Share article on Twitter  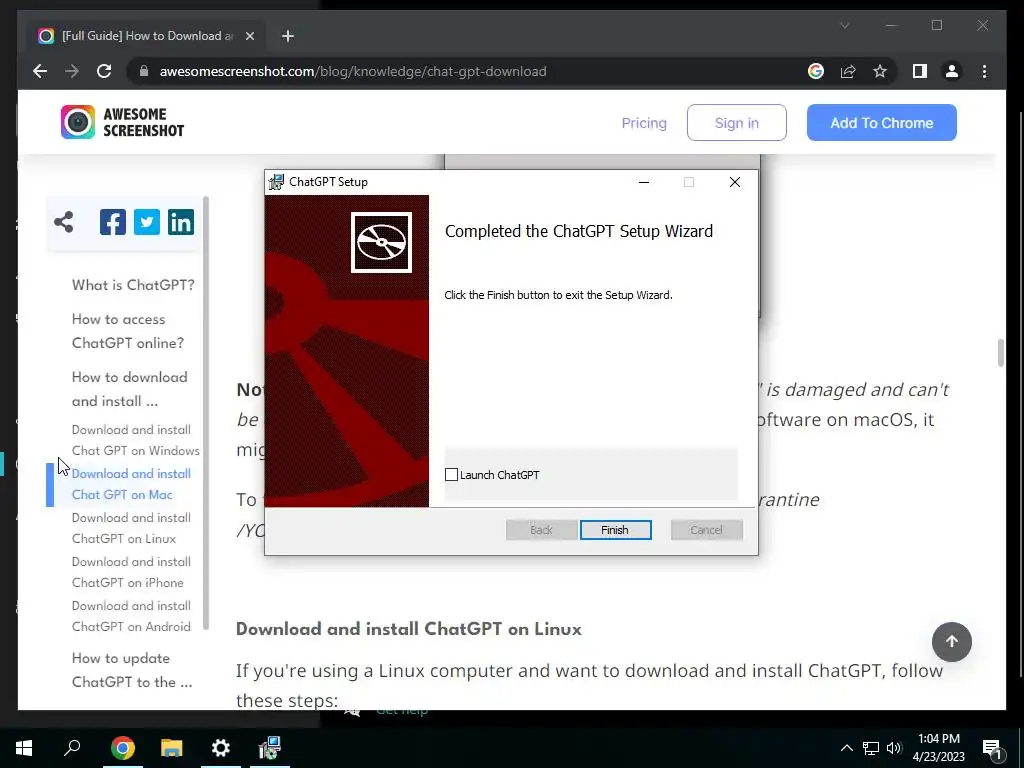click(x=147, y=222)
